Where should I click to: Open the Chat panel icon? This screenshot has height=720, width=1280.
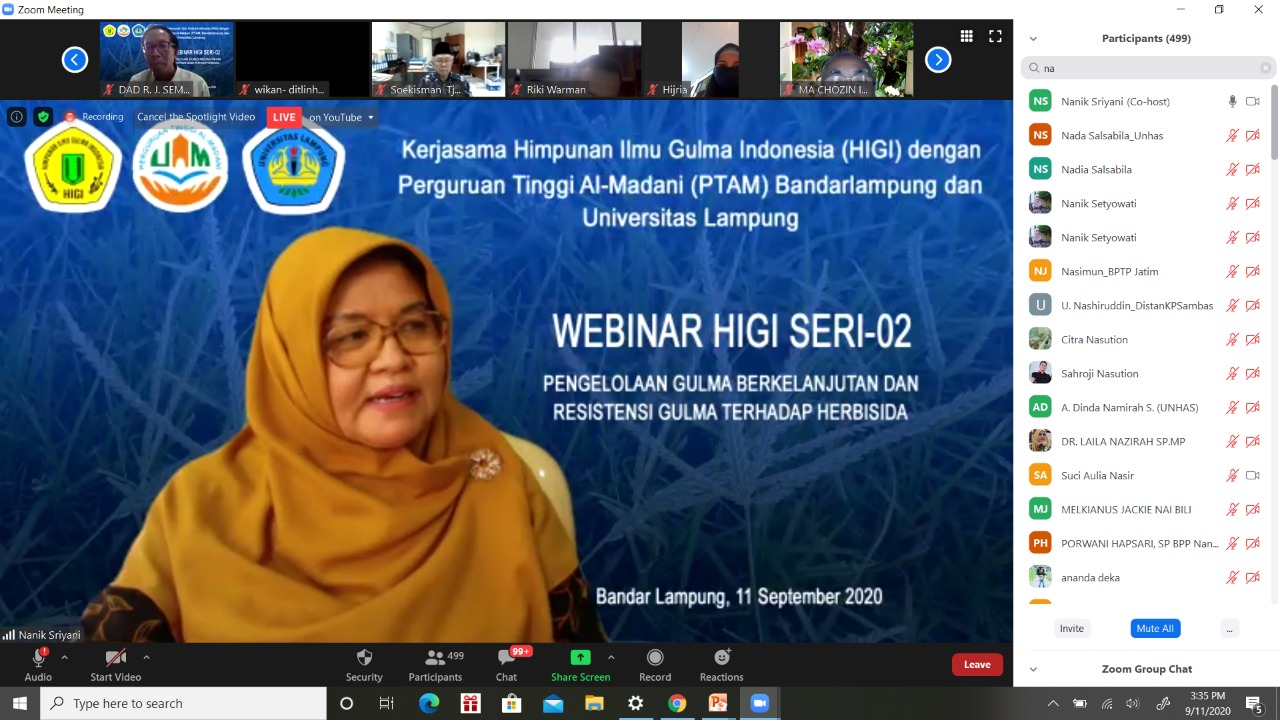[507, 658]
